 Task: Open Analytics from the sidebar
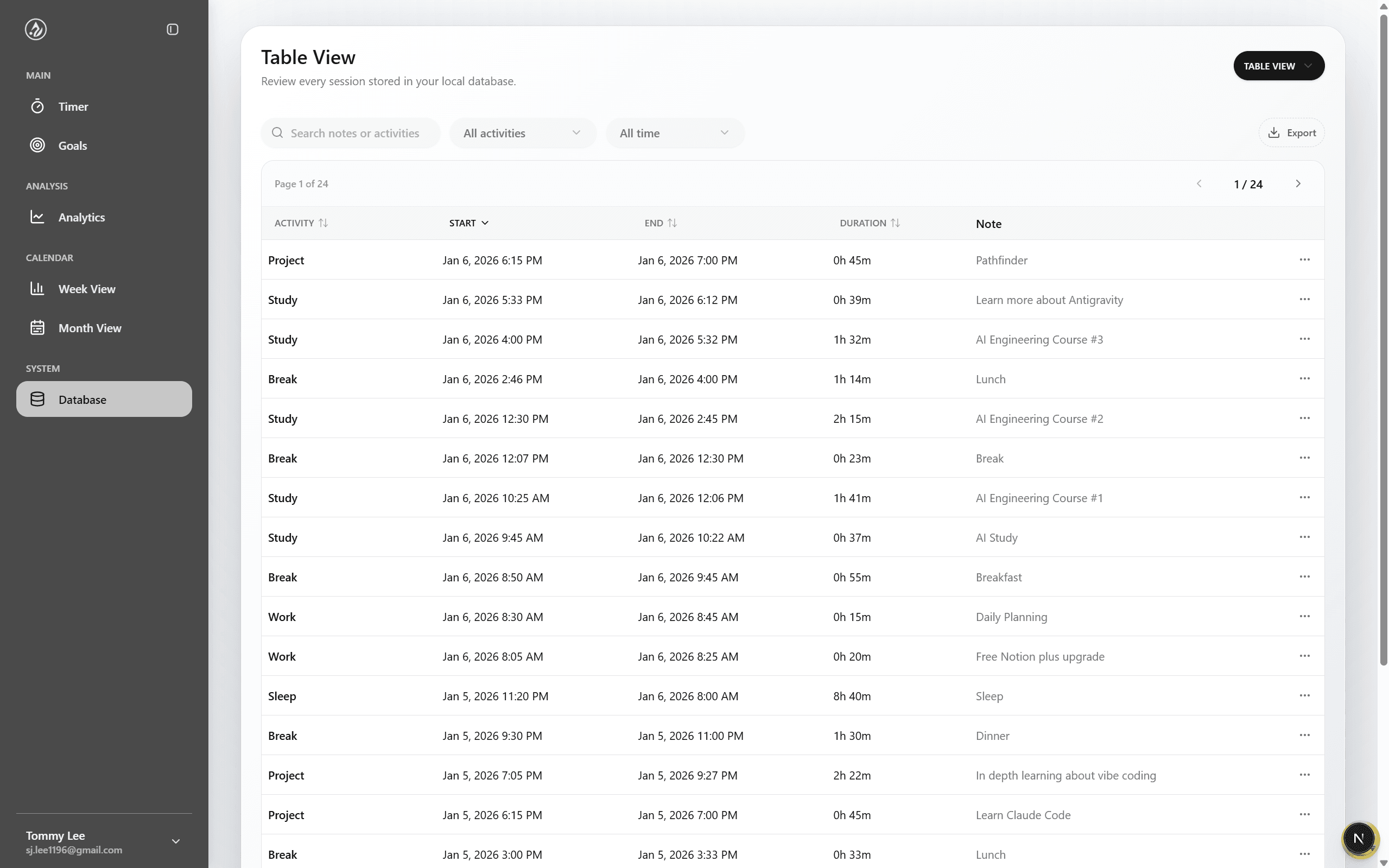tap(81, 218)
